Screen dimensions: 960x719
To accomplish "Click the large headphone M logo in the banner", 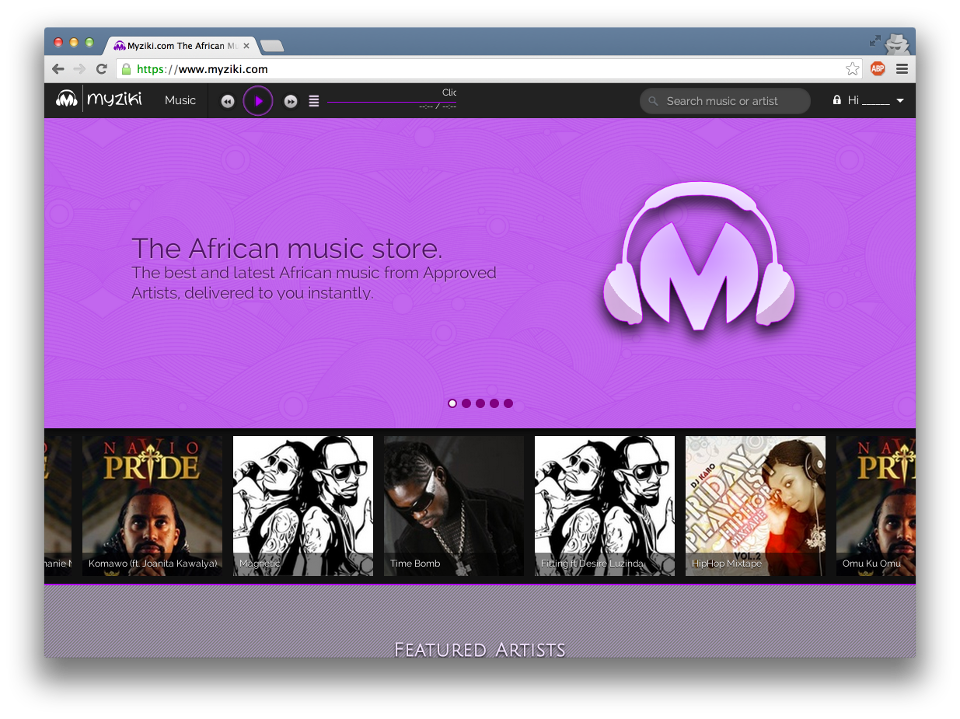I will click(699, 256).
